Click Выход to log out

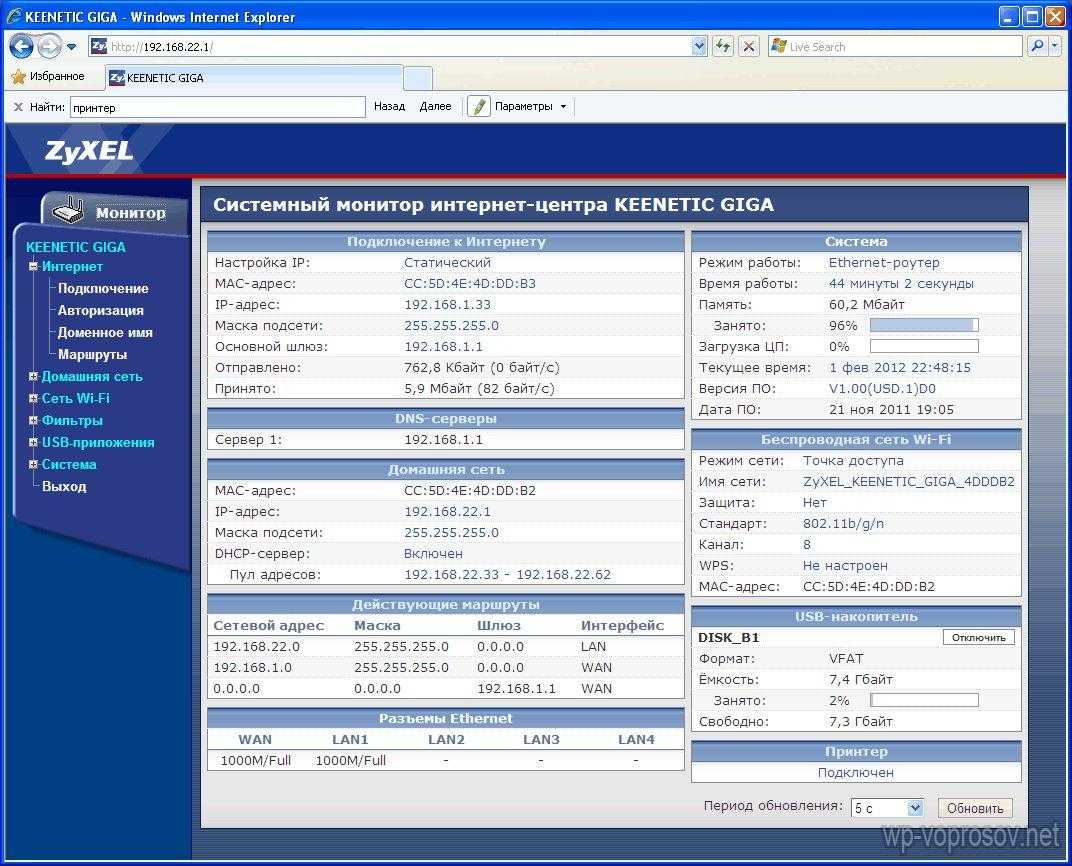64,487
